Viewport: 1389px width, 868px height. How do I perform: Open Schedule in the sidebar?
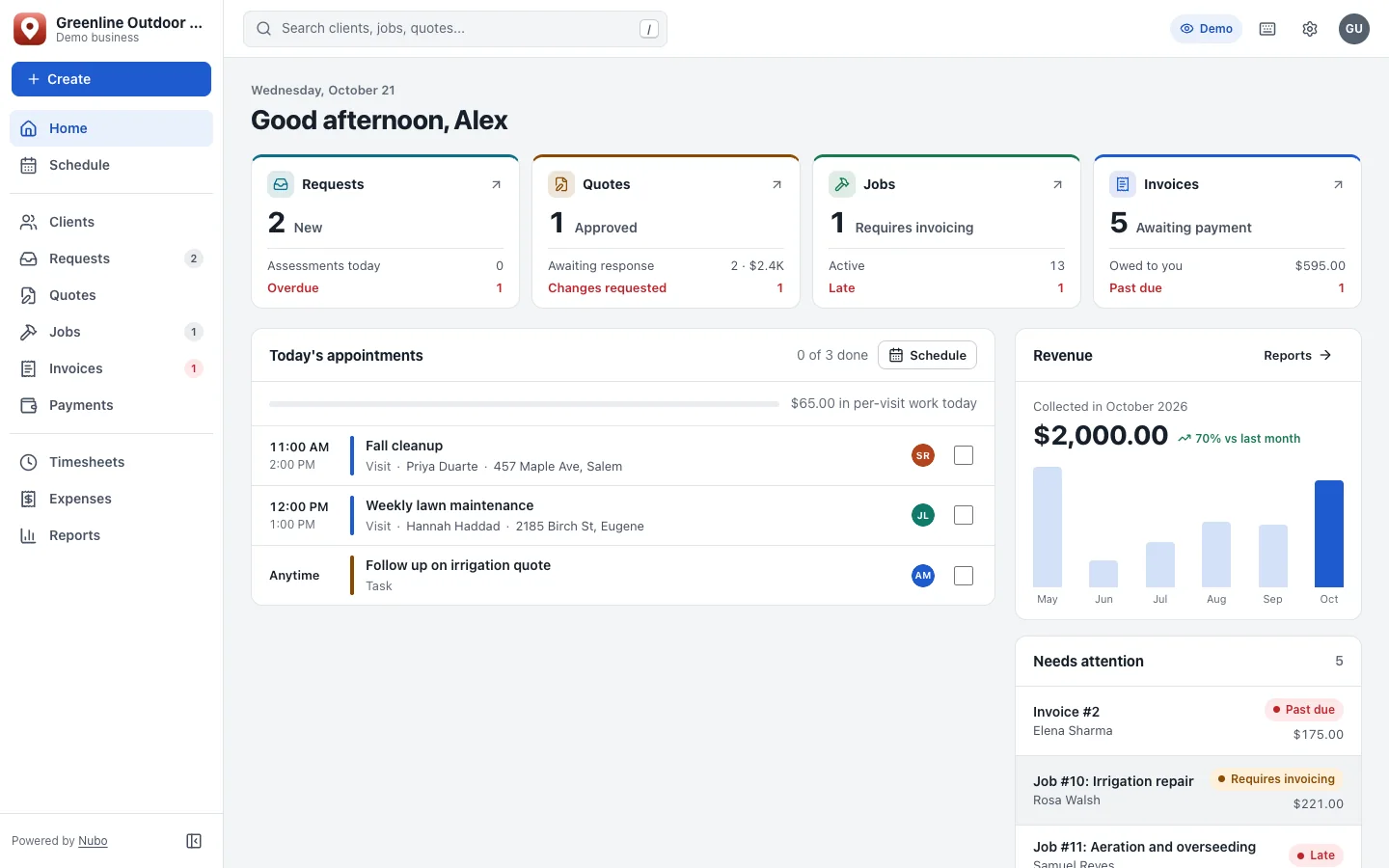coord(111,165)
